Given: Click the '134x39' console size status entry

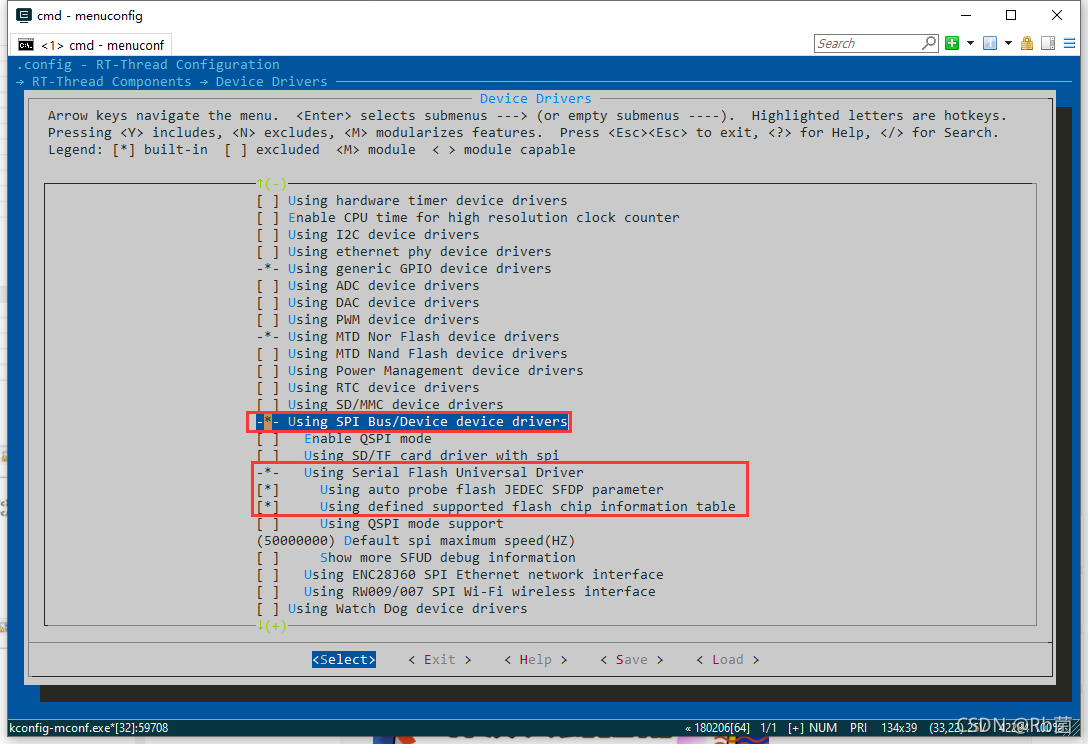Looking at the screenshot, I should coord(899,727).
